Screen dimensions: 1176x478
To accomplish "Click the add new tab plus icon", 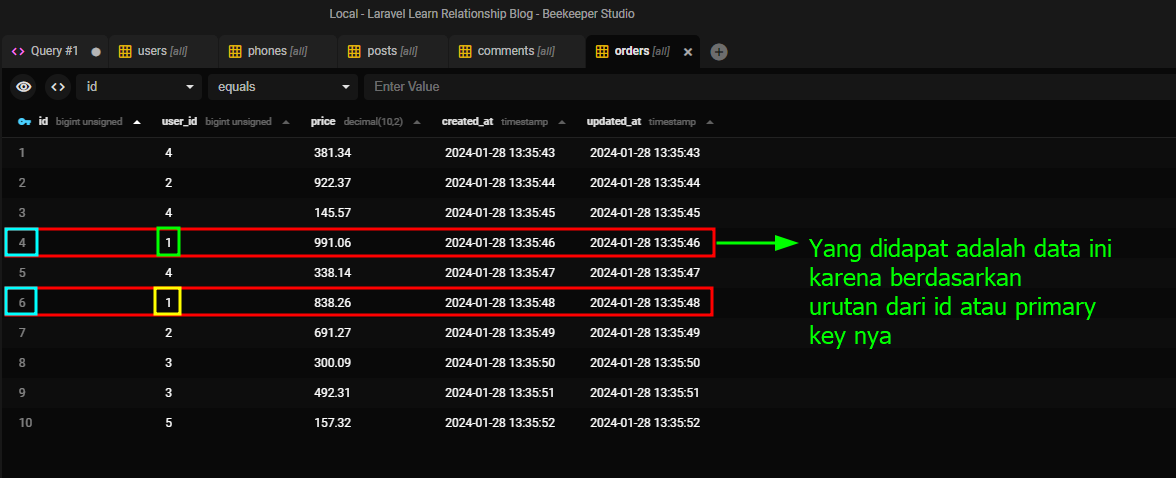I will pos(719,52).
